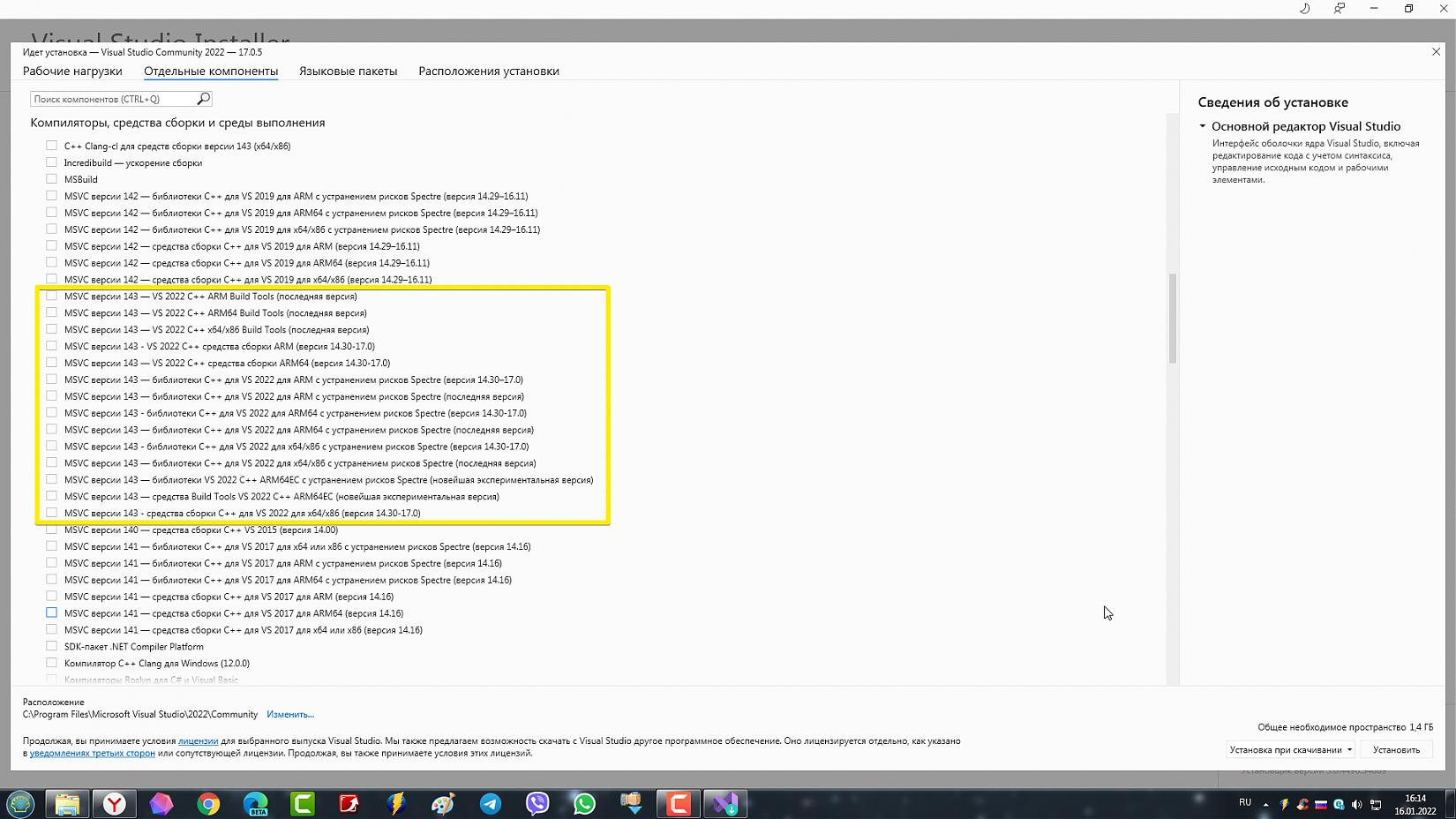Open the лицензии link
This screenshot has width=1456, height=819.
[198, 741]
